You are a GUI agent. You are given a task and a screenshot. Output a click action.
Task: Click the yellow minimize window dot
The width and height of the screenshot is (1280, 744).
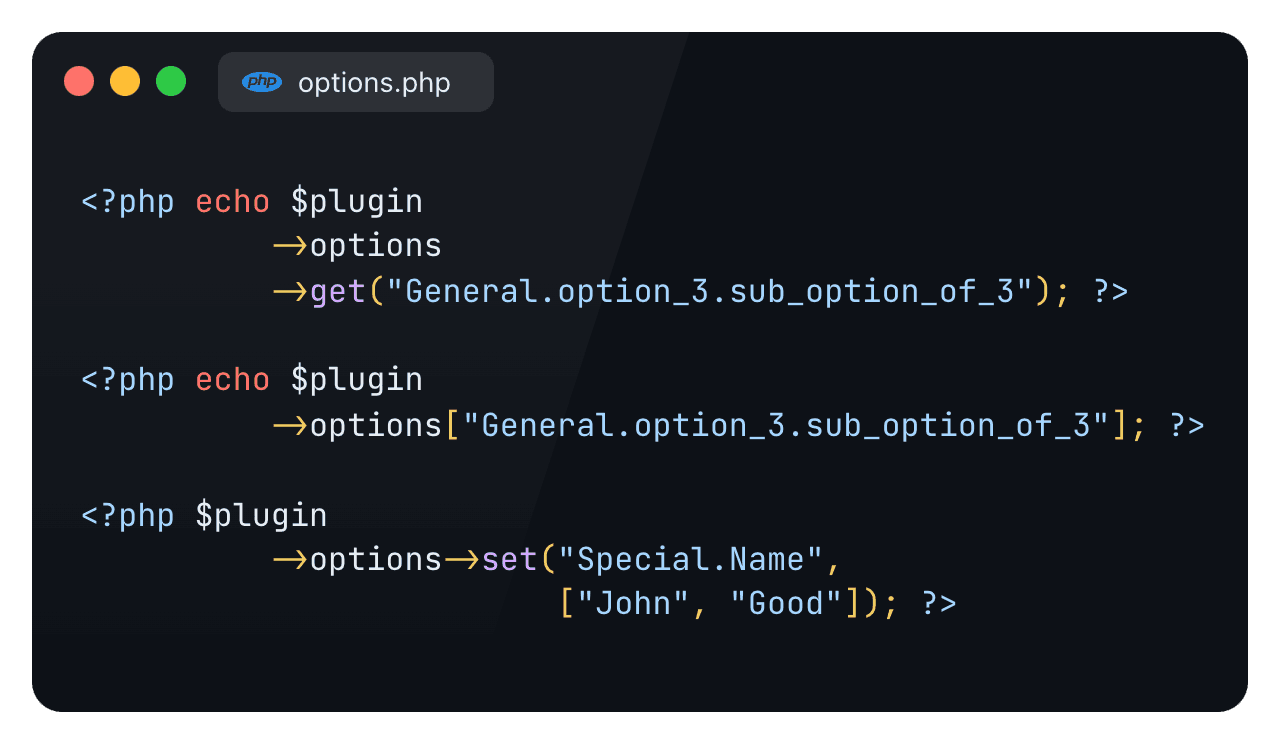click(125, 81)
